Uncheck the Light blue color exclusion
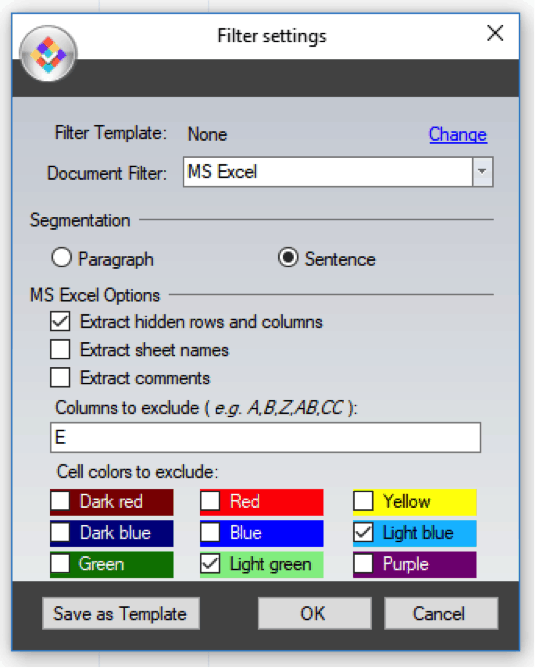The height and width of the screenshot is (668, 535). (x=363, y=533)
